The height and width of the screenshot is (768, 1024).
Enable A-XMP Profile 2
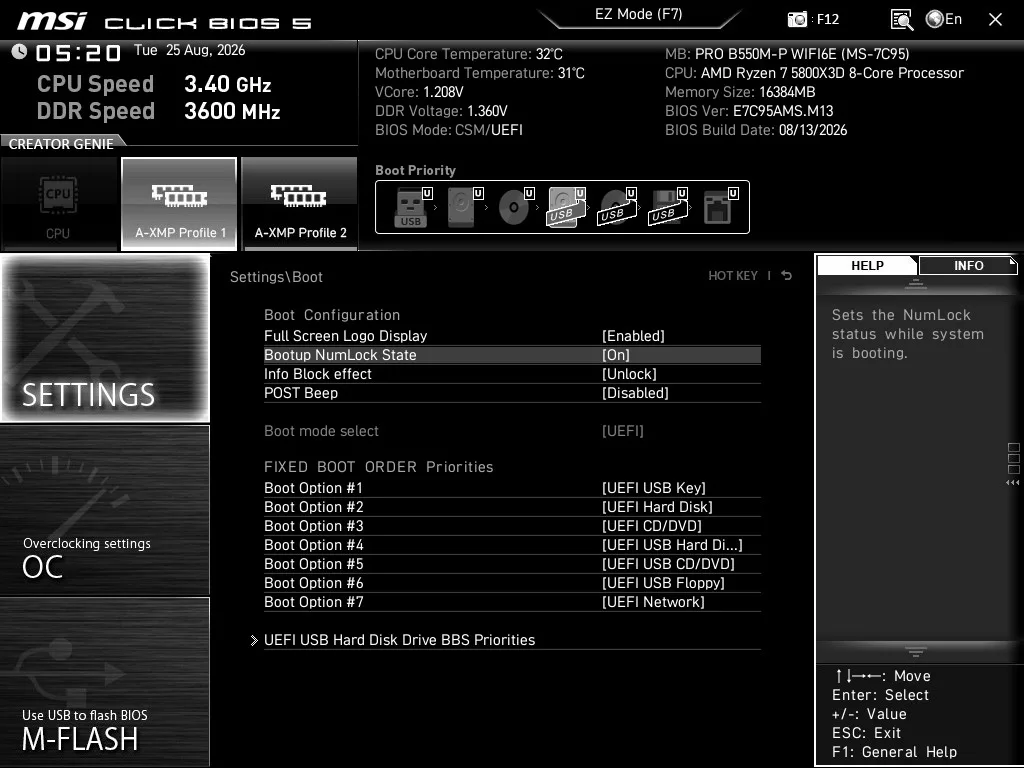click(x=299, y=204)
